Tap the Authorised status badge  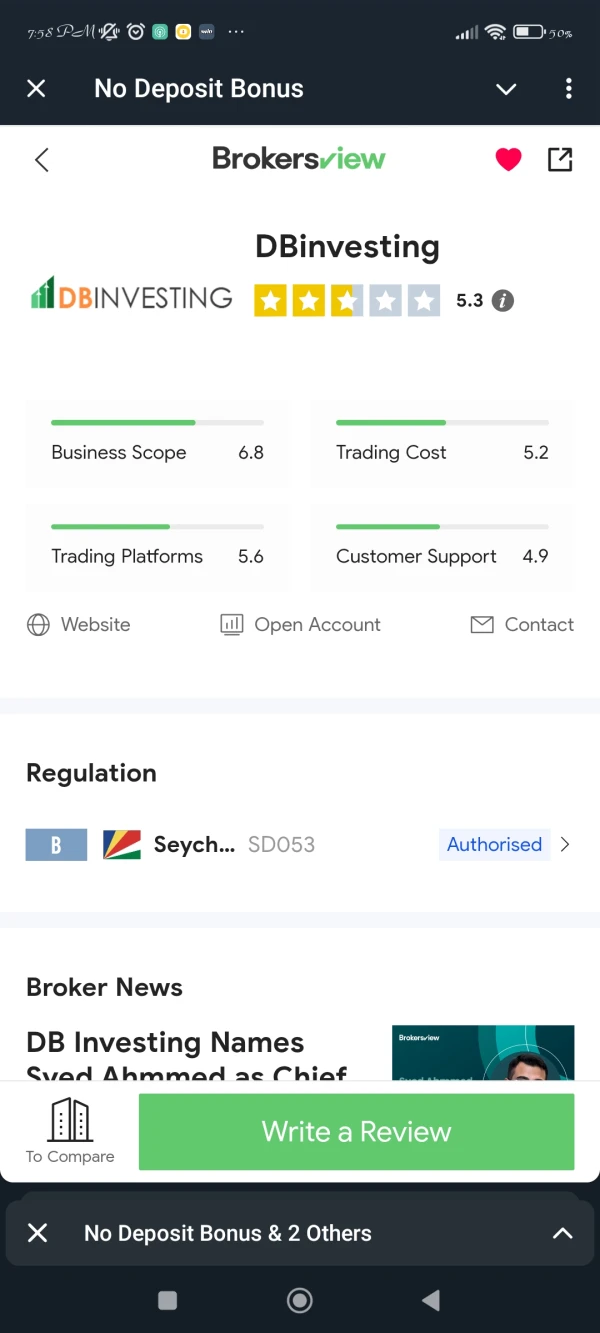494,844
